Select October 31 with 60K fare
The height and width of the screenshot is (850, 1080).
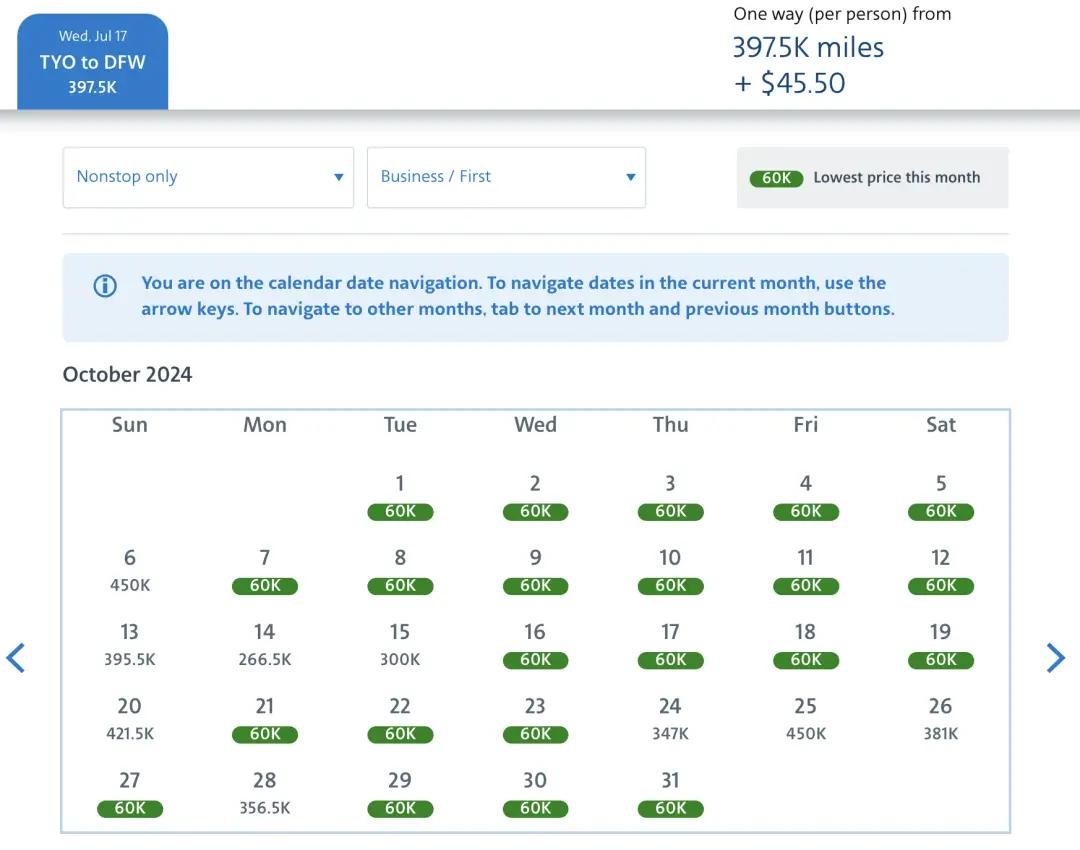pyautogui.click(x=670, y=793)
